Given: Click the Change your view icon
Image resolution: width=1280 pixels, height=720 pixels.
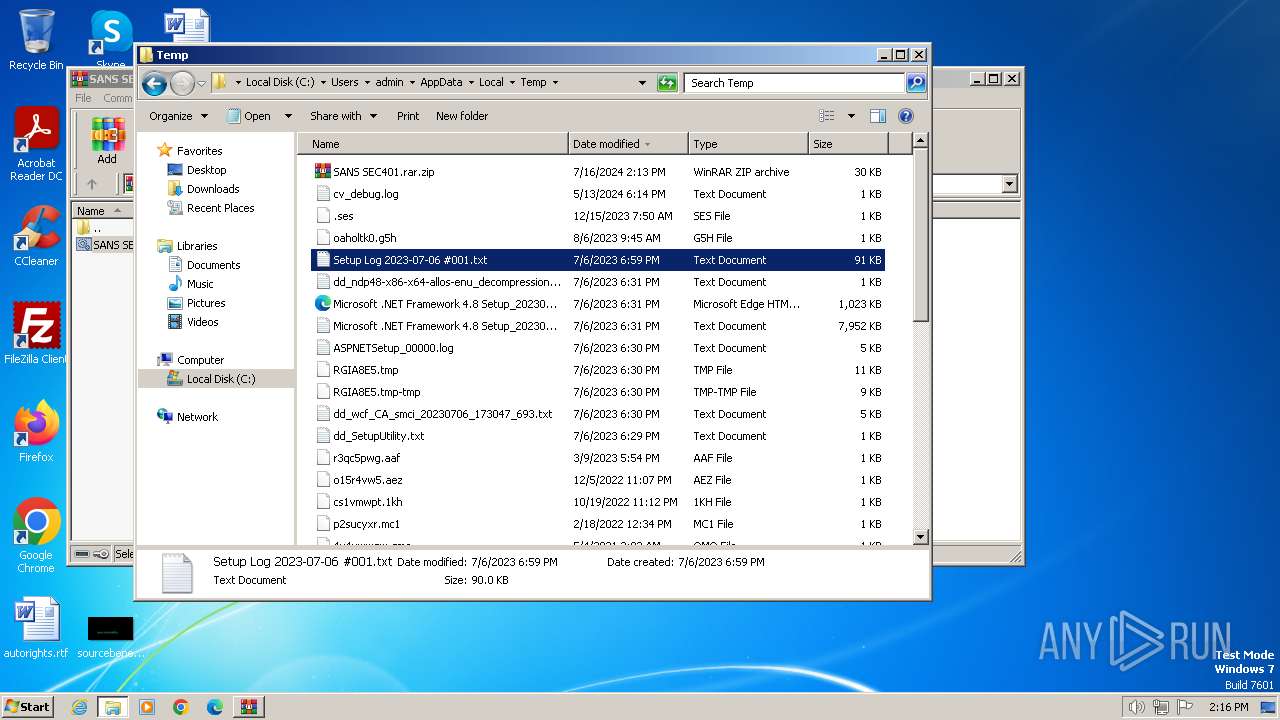Looking at the screenshot, I should click(x=826, y=116).
